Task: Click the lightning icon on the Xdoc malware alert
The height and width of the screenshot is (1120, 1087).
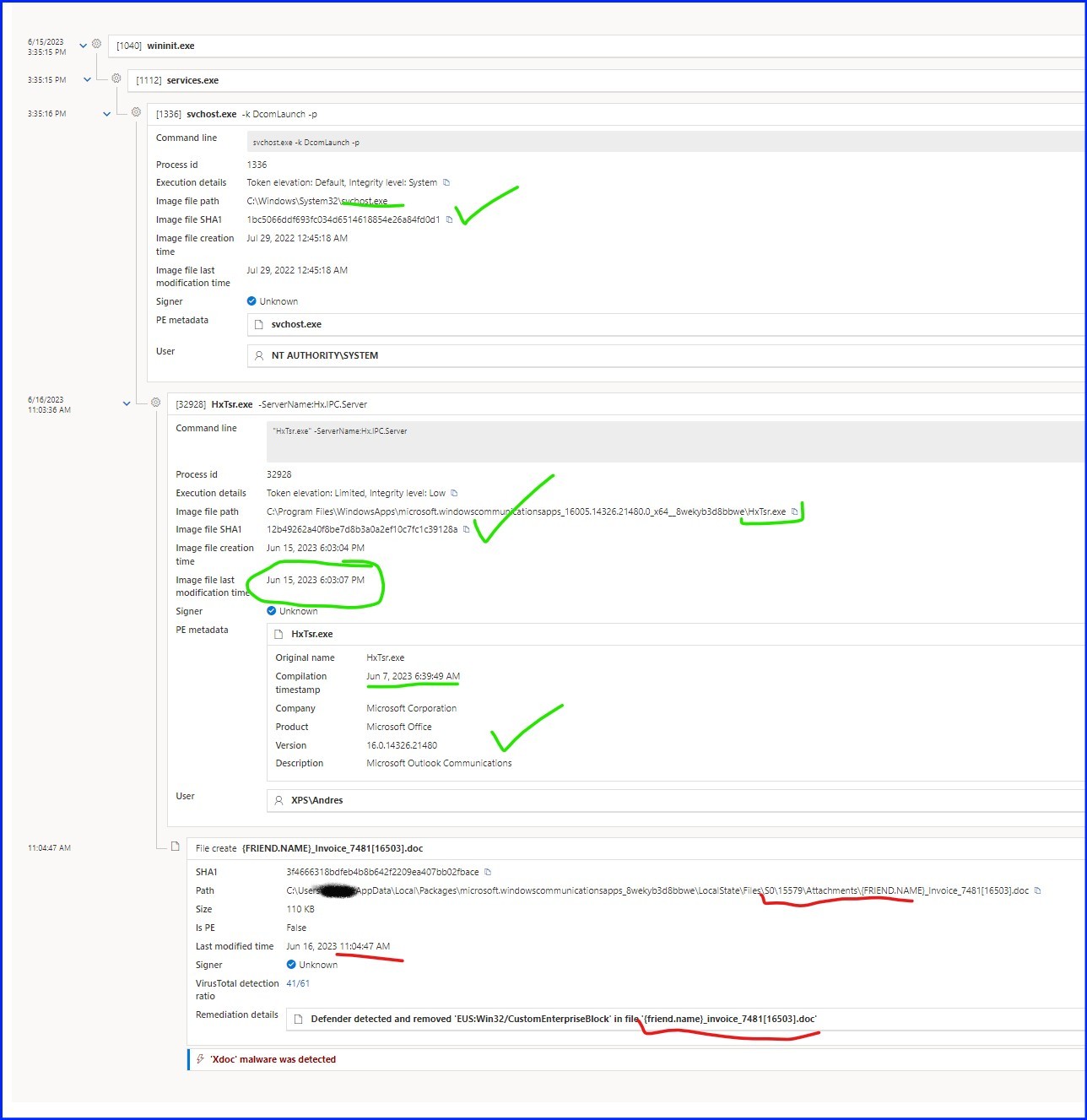Action: pos(200,1059)
